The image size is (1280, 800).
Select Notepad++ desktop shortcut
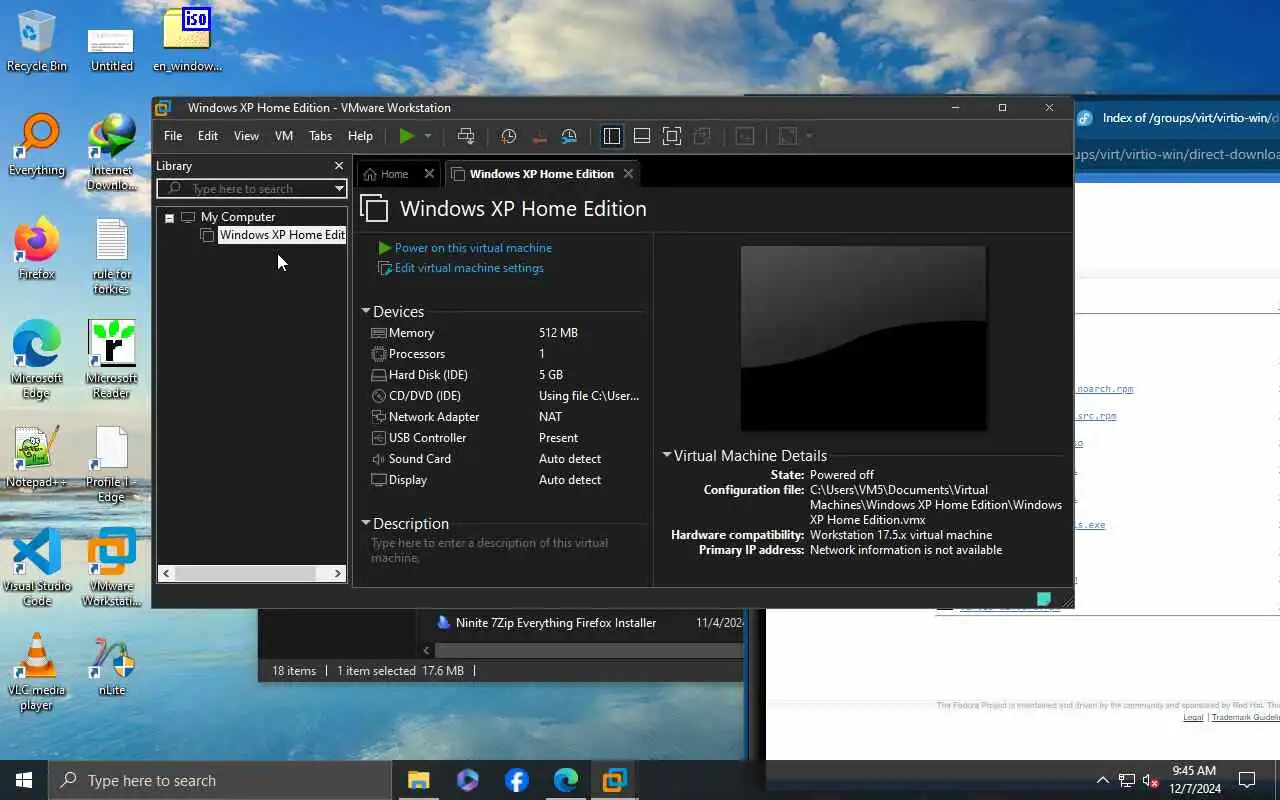pyautogui.click(x=37, y=458)
